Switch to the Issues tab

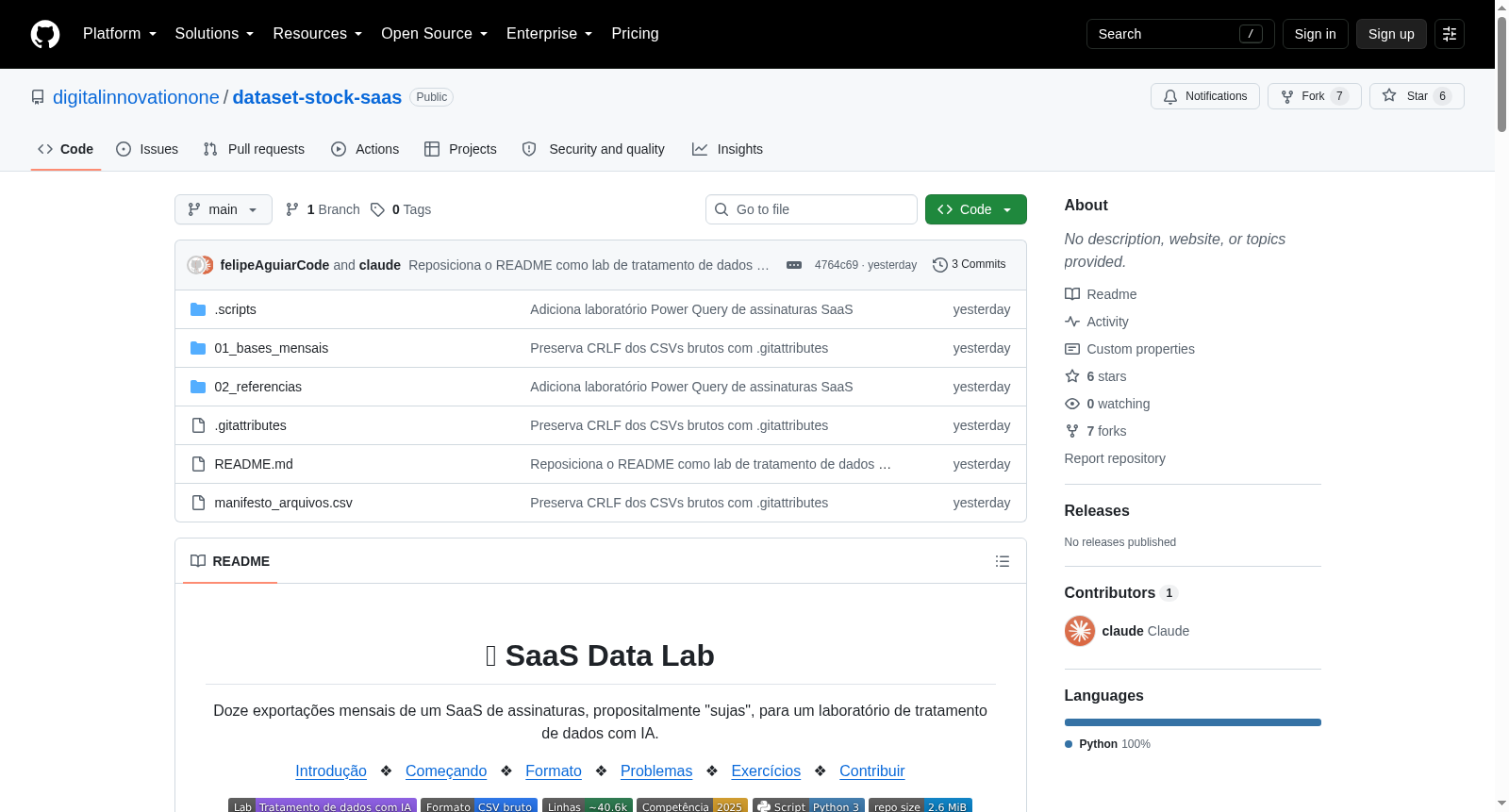pyautogui.click(x=147, y=149)
